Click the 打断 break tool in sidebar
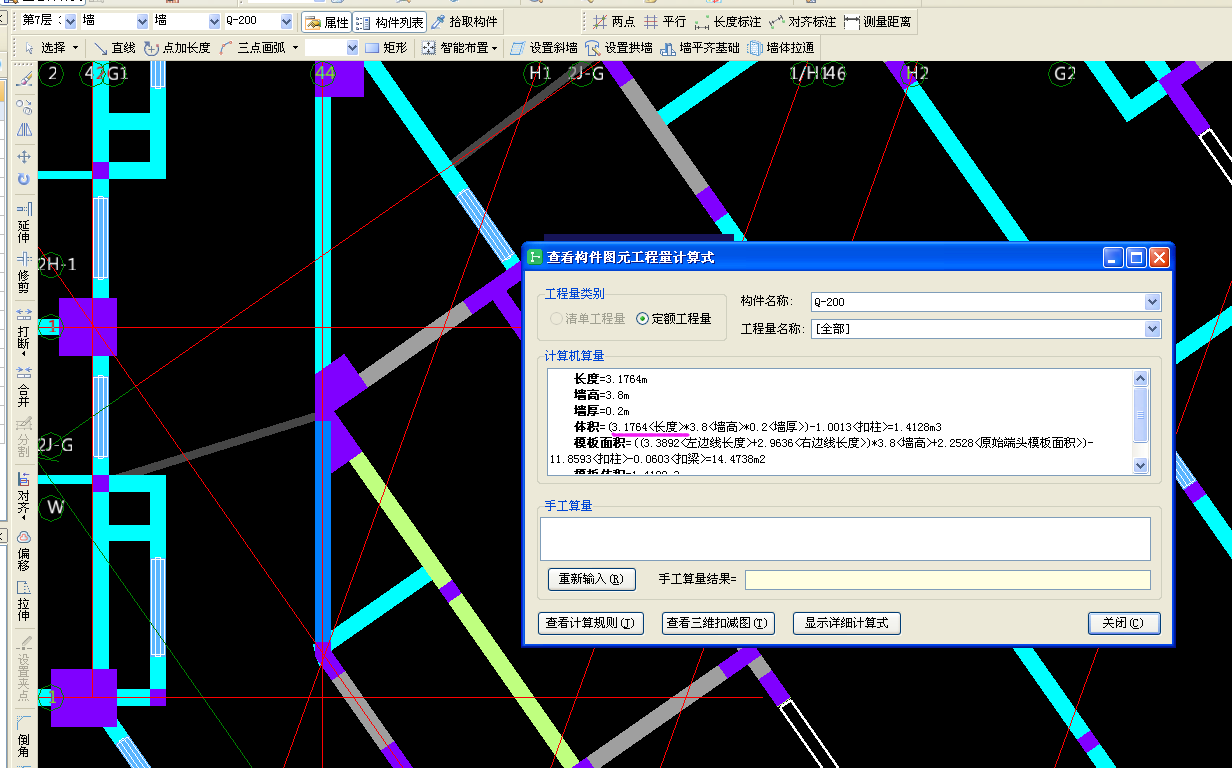The image size is (1232, 768). coord(24,333)
